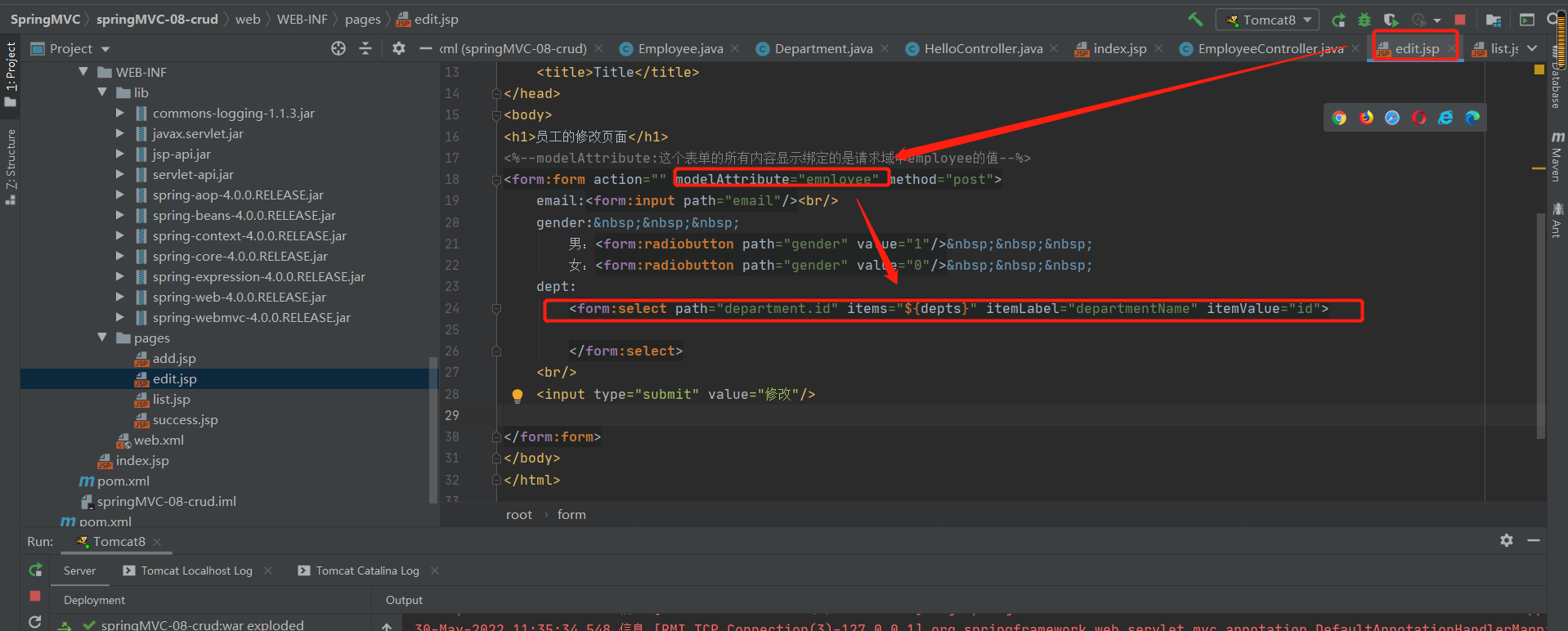Collapse the lib folder

102,92
